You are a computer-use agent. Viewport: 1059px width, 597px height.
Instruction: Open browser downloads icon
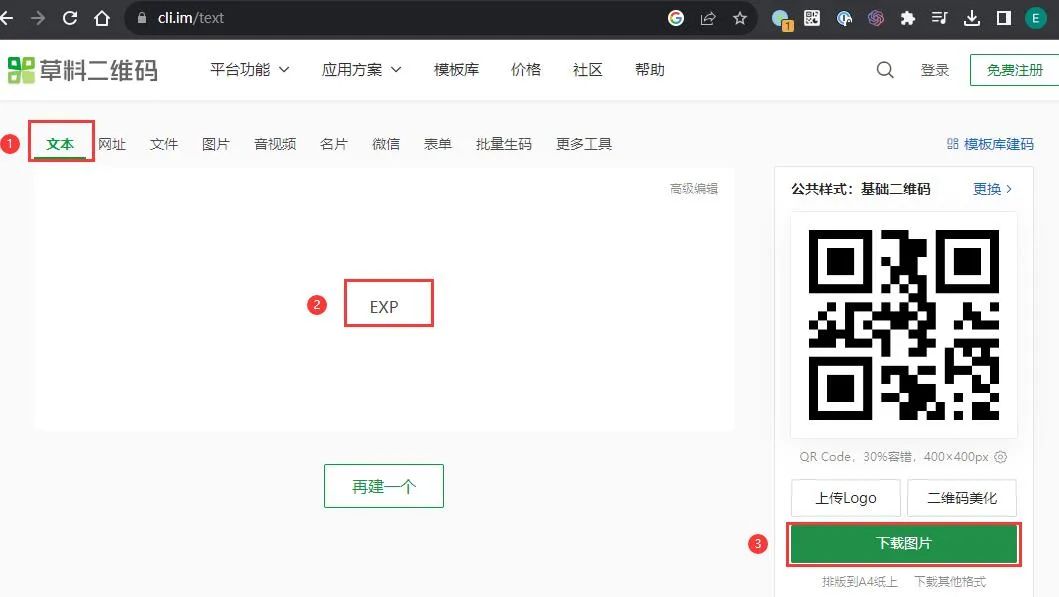(x=972, y=18)
